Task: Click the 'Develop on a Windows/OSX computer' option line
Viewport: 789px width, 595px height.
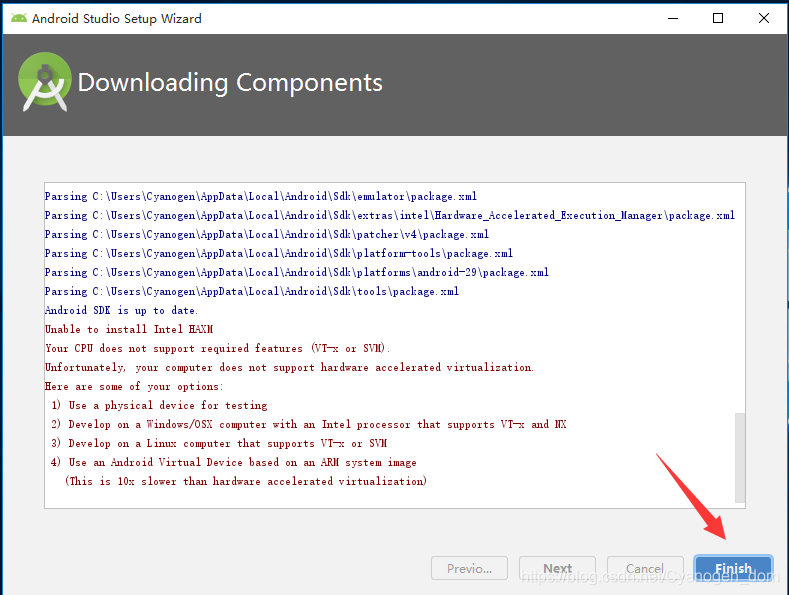Action: [x=308, y=424]
